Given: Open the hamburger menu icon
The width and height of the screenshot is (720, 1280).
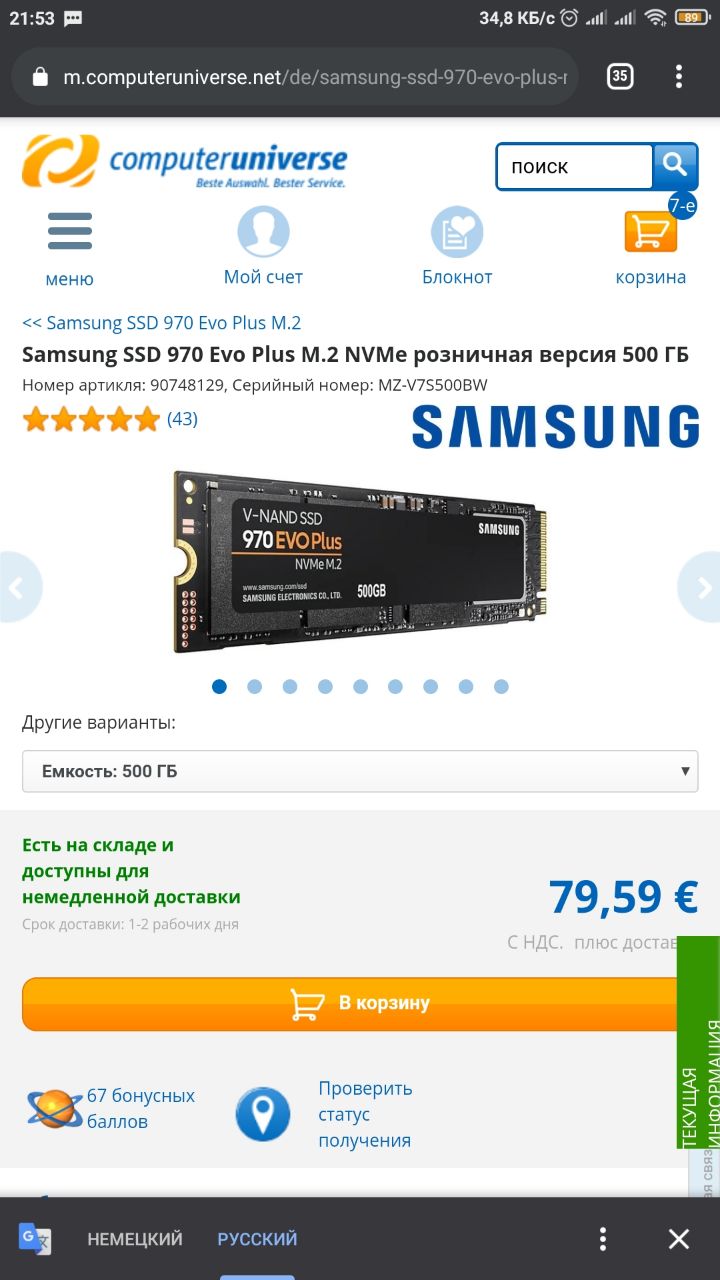Looking at the screenshot, I should [x=69, y=232].
